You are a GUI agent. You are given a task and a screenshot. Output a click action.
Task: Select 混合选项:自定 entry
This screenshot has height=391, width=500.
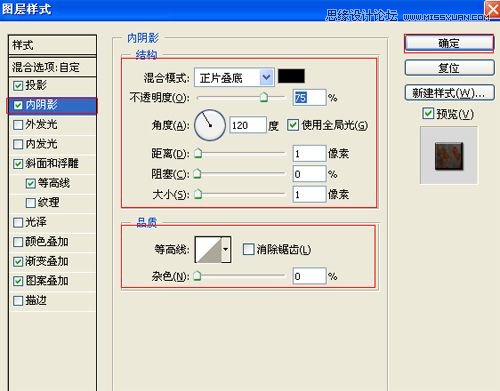[52, 67]
